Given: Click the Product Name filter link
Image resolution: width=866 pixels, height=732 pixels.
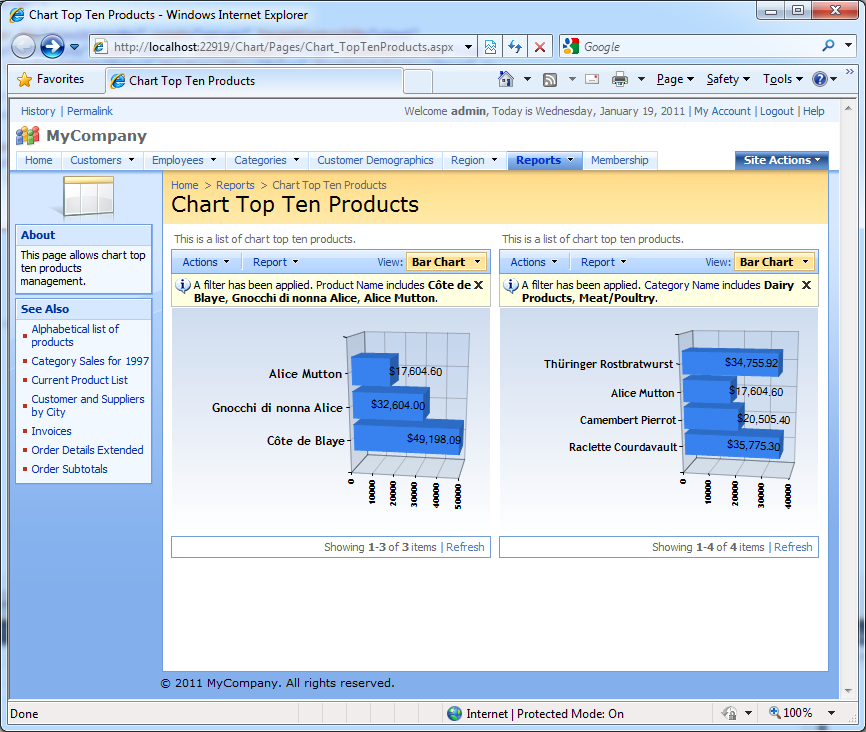Looking at the screenshot, I should pyautogui.click(x=349, y=285).
